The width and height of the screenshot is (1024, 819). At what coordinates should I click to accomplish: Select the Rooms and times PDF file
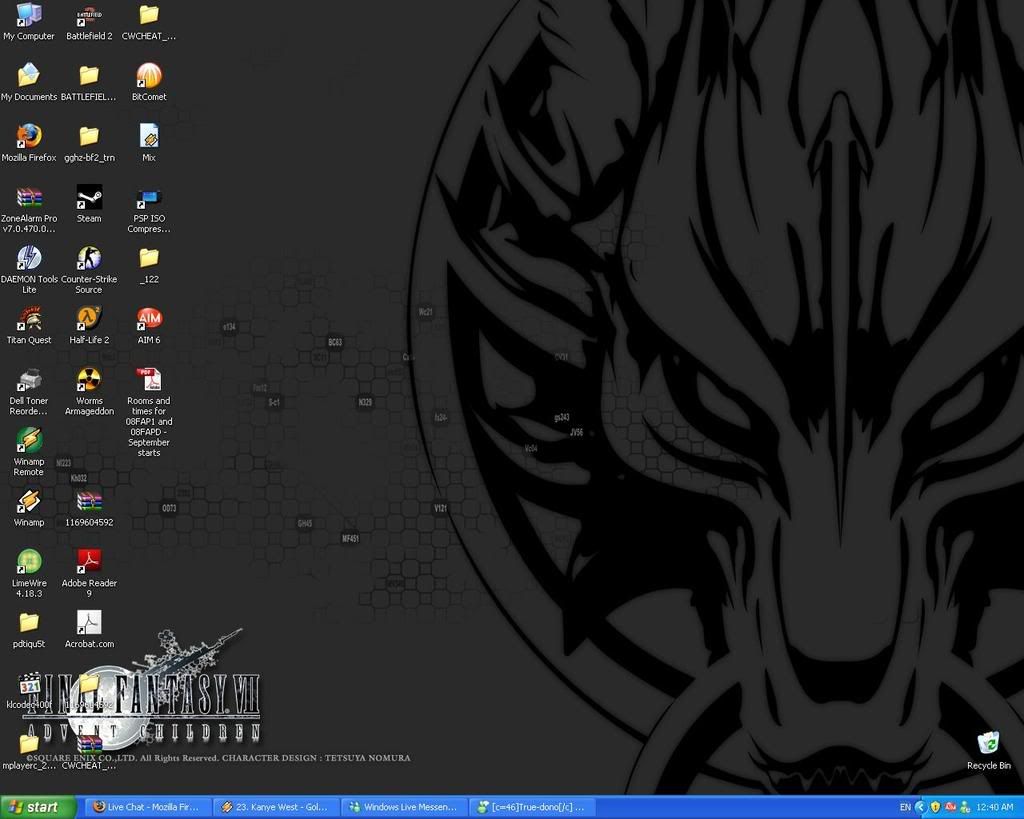click(149, 379)
